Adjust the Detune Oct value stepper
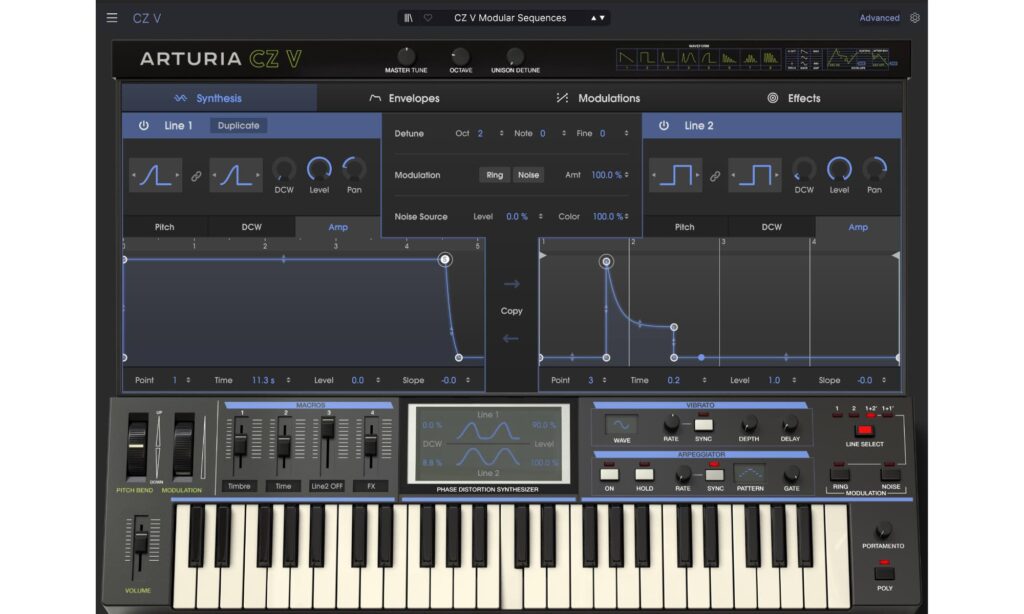 click(502, 133)
